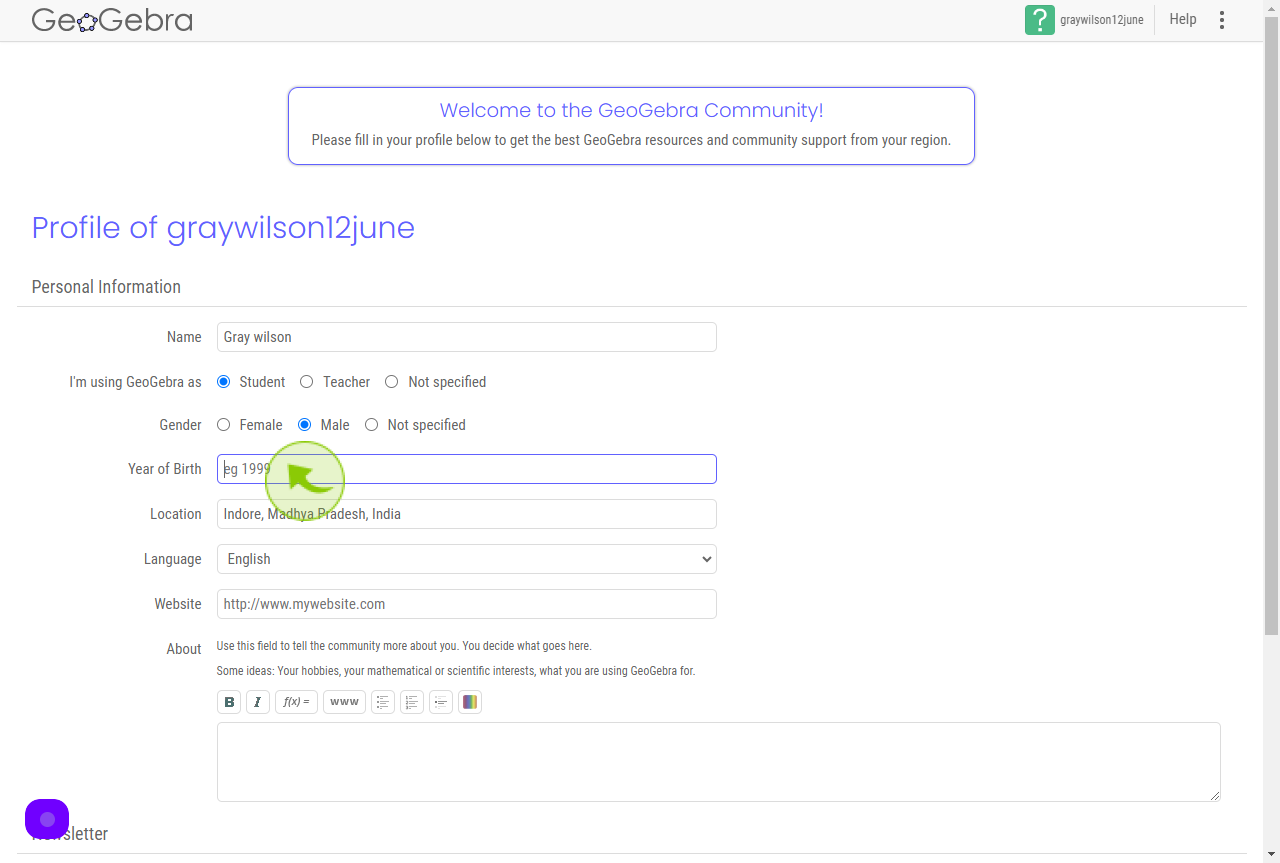This screenshot has width=1280, height=863.
Task: Click the Language label
Action: (173, 559)
